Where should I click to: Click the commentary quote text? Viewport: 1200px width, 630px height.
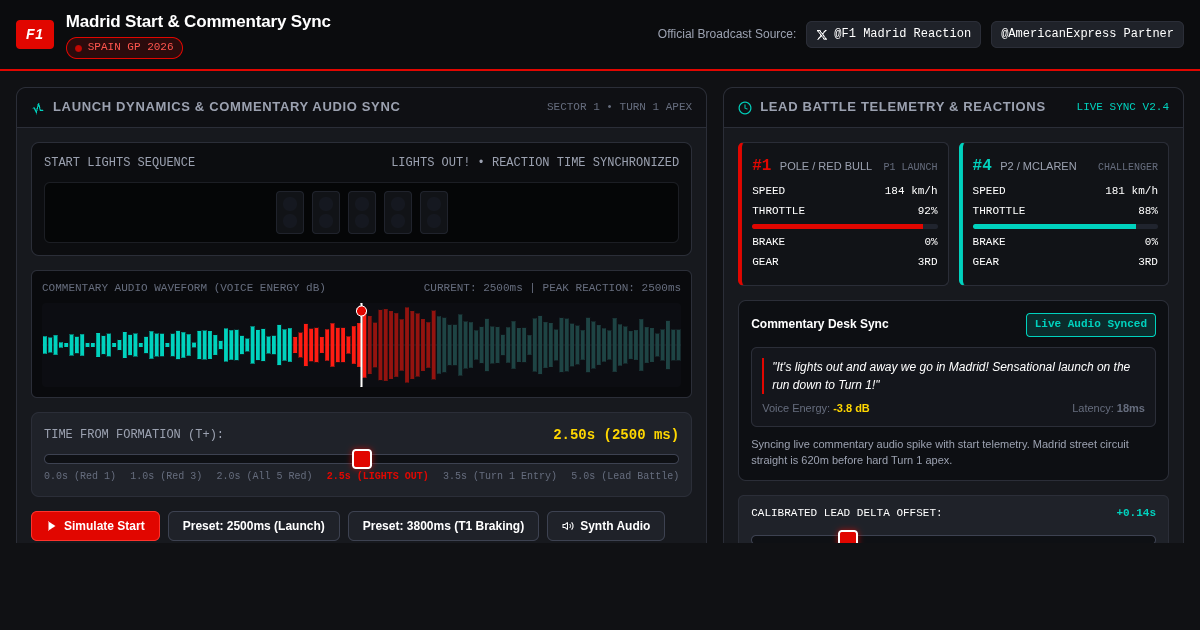(951, 376)
